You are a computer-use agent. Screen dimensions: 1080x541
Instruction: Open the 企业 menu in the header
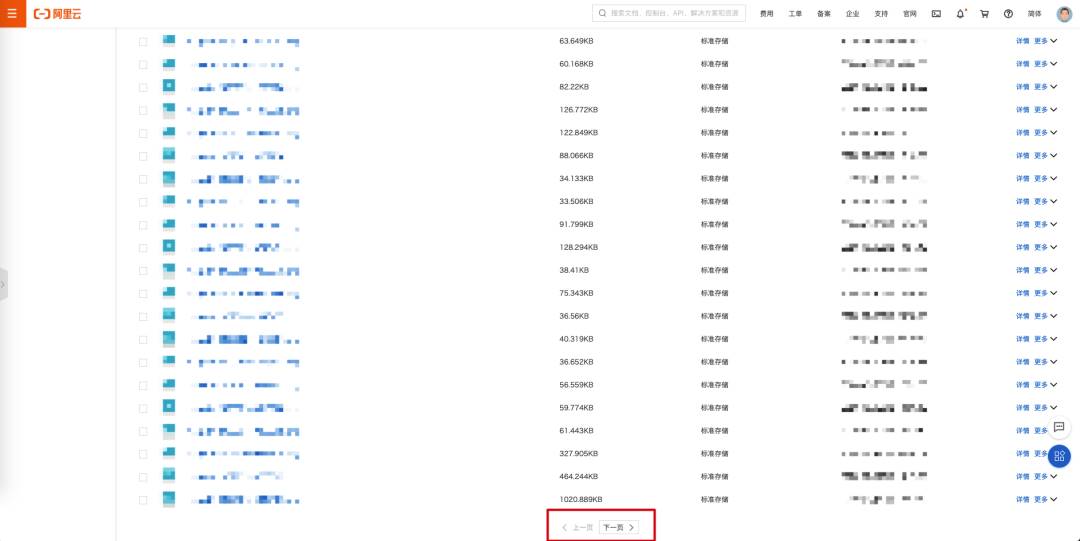tap(853, 14)
